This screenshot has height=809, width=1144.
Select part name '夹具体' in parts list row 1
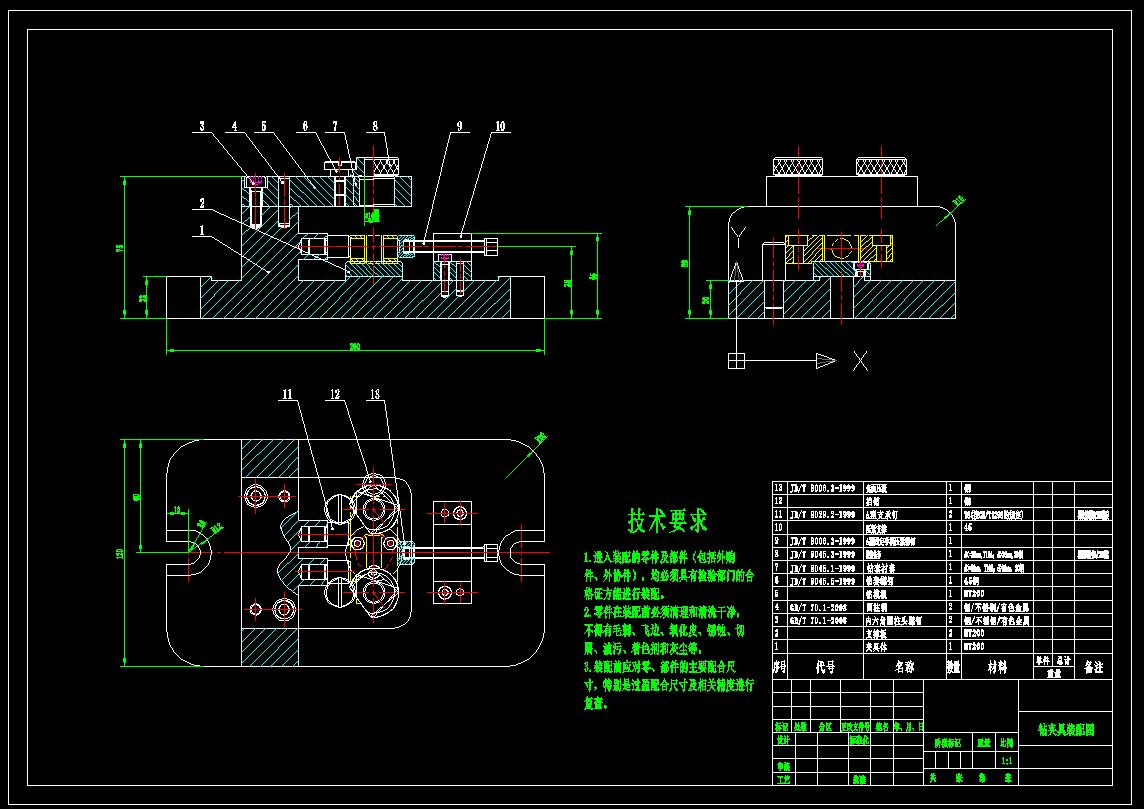point(877,647)
